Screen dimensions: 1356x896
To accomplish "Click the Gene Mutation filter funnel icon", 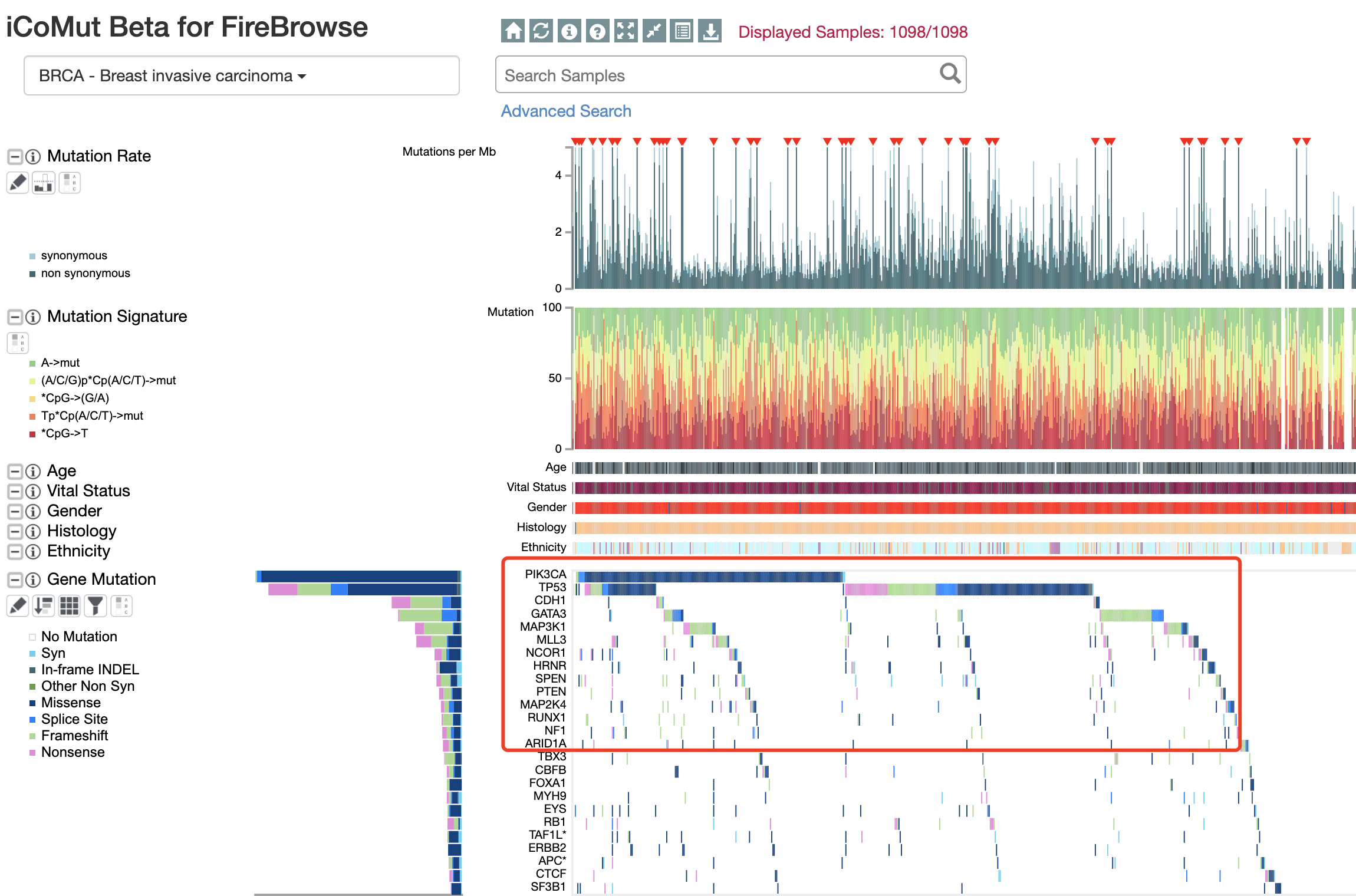I will pos(95,605).
